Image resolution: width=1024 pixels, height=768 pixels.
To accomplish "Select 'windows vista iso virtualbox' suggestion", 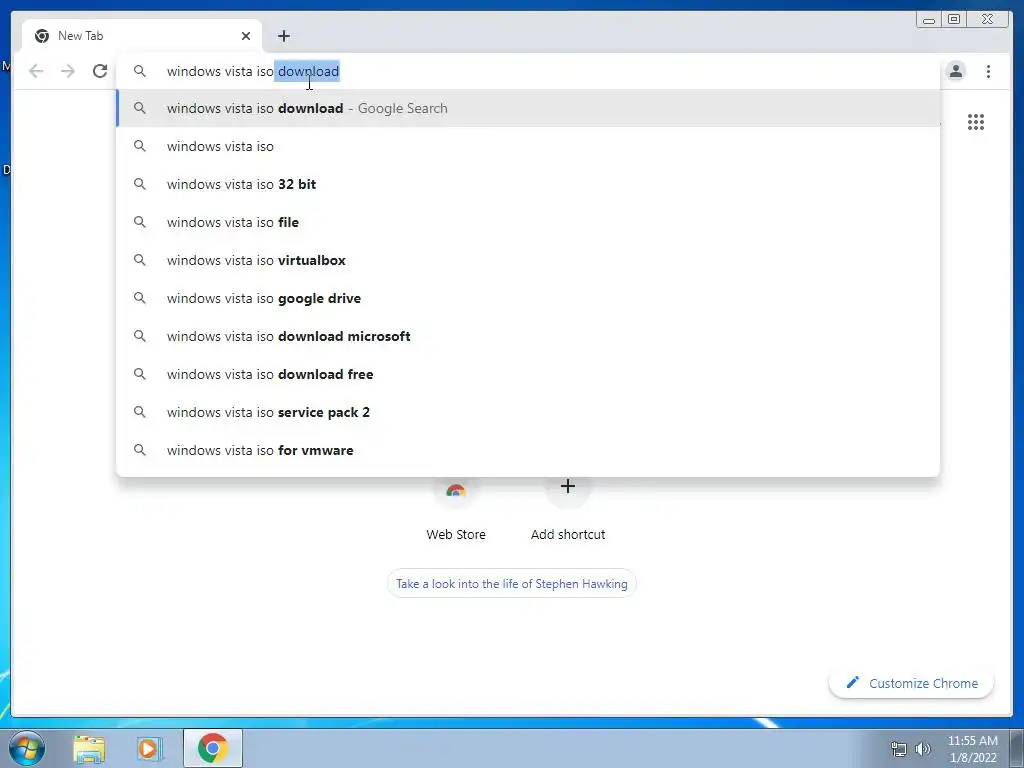I will pos(528,260).
